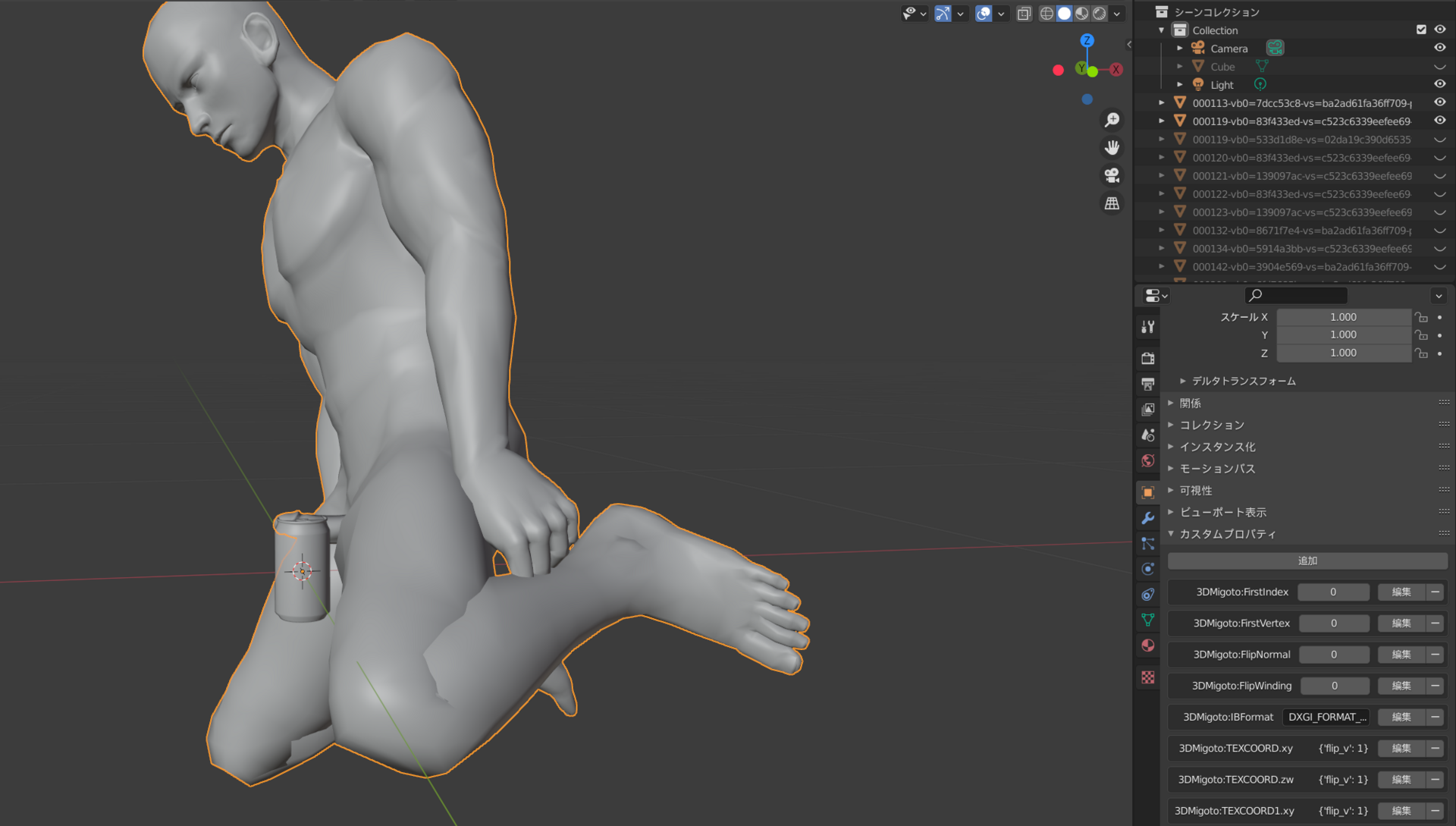Edit the 3DMigoto:IBFormat property
This screenshot has width=1456, height=826.
(1401, 717)
